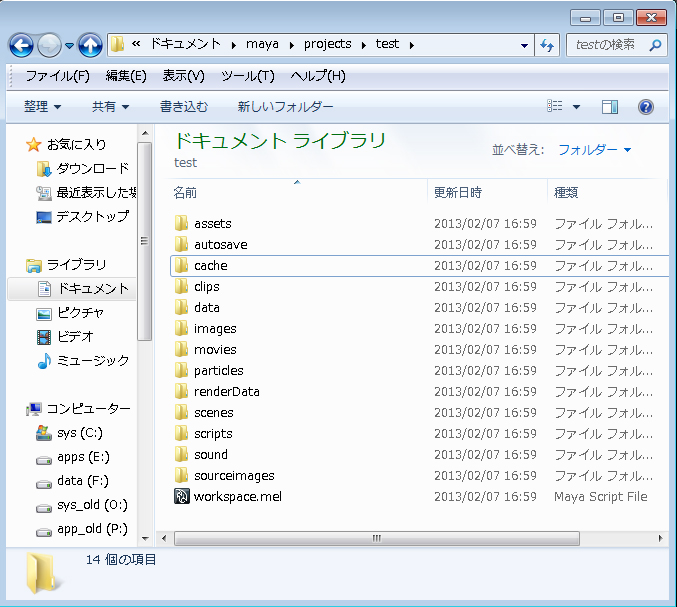Open the ヘルプ(H) menu

318,76
